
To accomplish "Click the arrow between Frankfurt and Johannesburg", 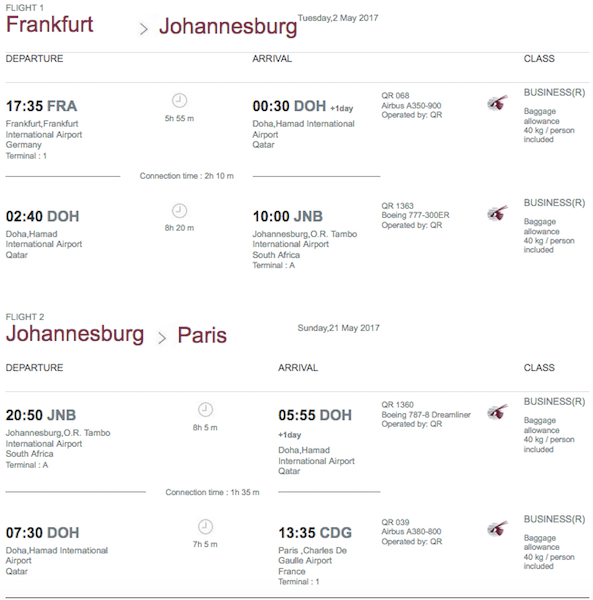I will tap(143, 29).
